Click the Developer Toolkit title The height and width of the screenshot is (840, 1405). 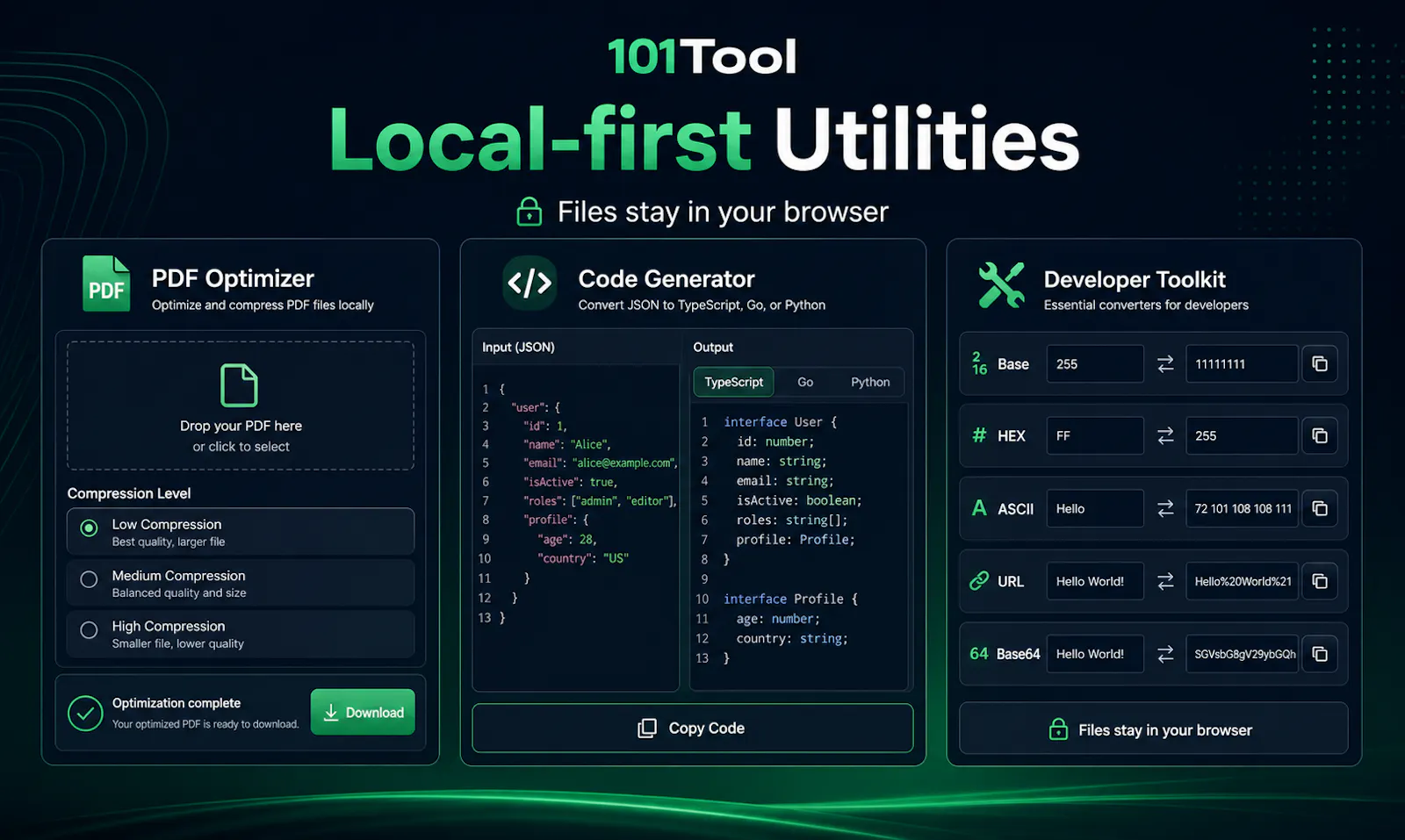[1135, 279]
